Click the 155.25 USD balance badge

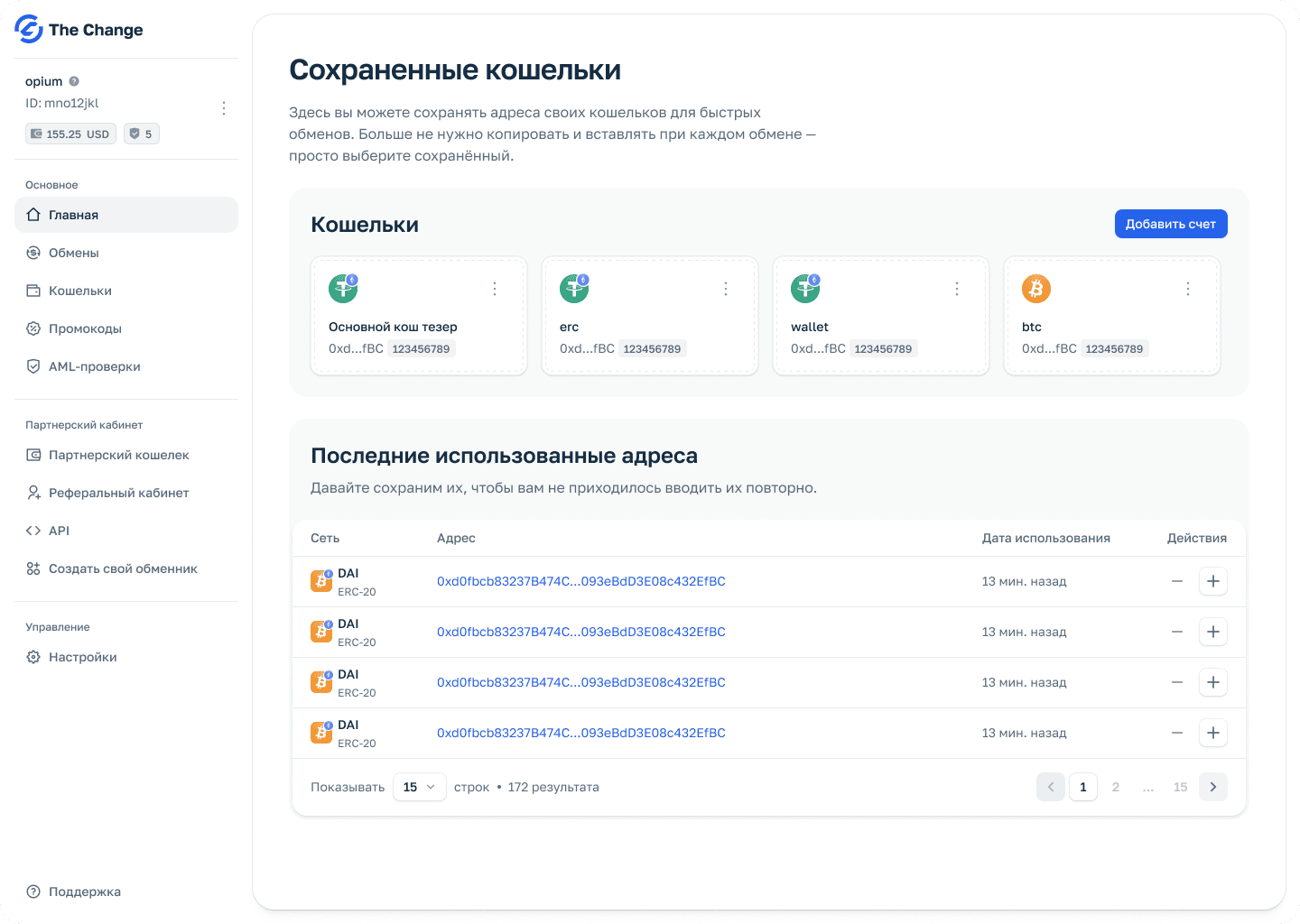click(x=70, y=134)
